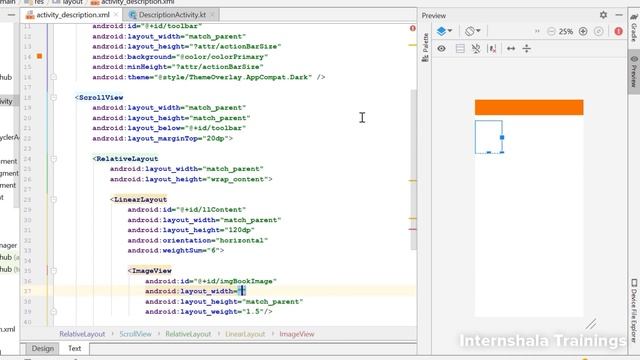
Task: Toggle autoconnect icon in preview toolbar
Action: (460, 49)
